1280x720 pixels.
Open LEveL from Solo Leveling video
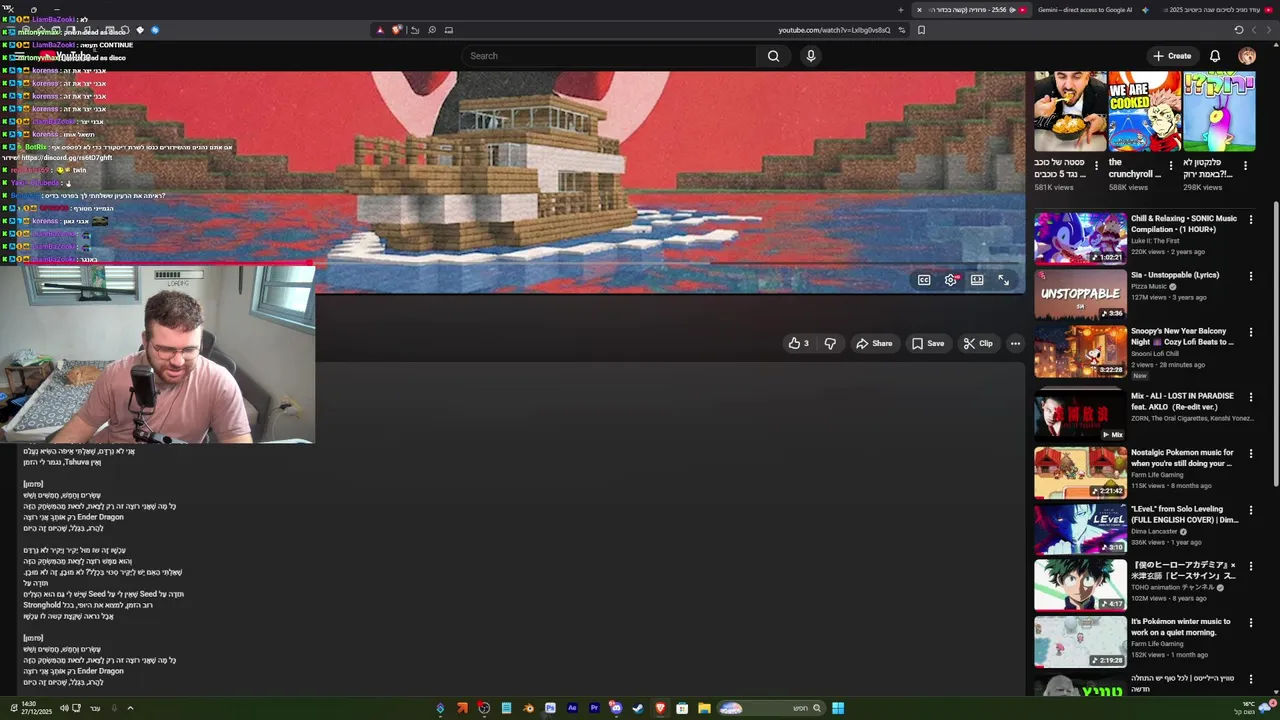(x=1080, y=528)
